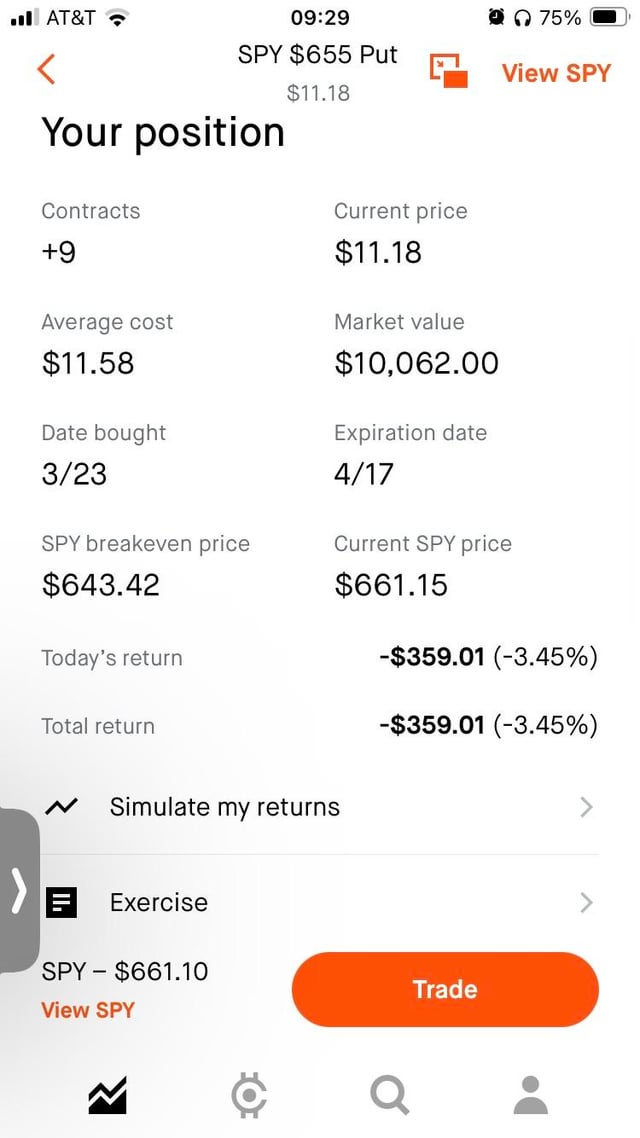640x1138 pixels.
Task: Tap the Simulate my returns chart icon
Action: pyautogui.click(x=62, y=807)
